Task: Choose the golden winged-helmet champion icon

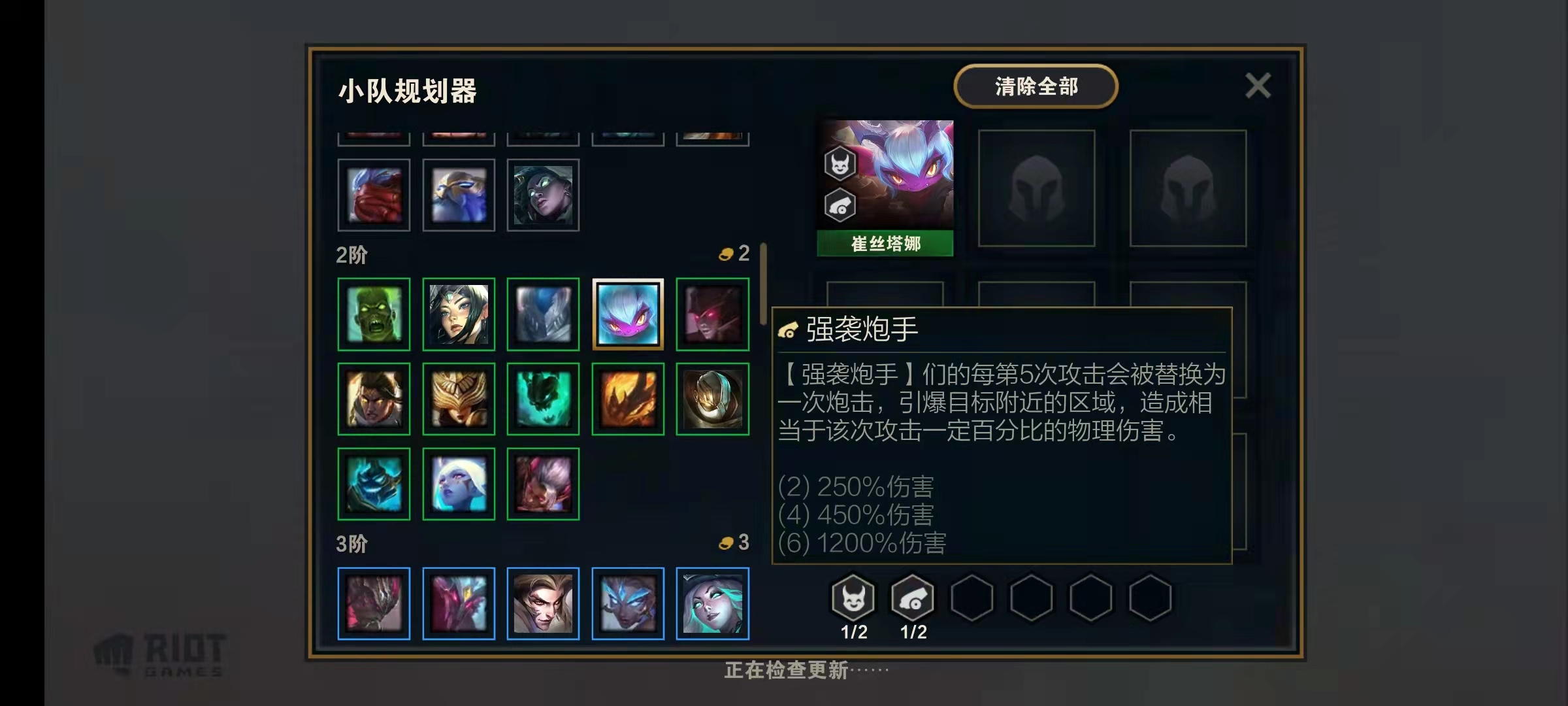Action: (x=459, y=399)
